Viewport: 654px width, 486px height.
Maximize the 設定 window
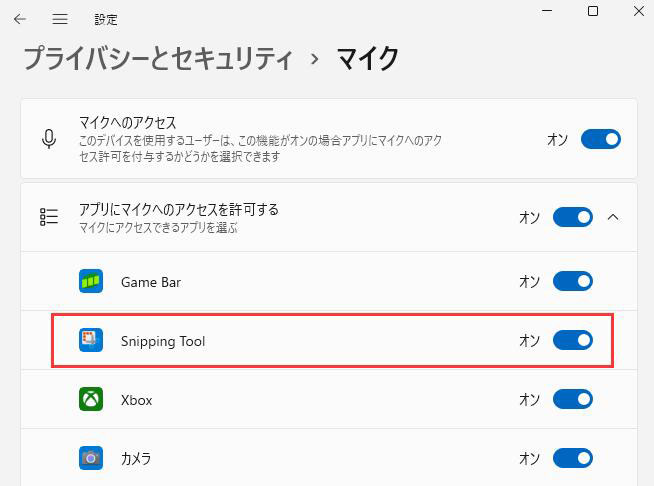[x=593, y=11]
